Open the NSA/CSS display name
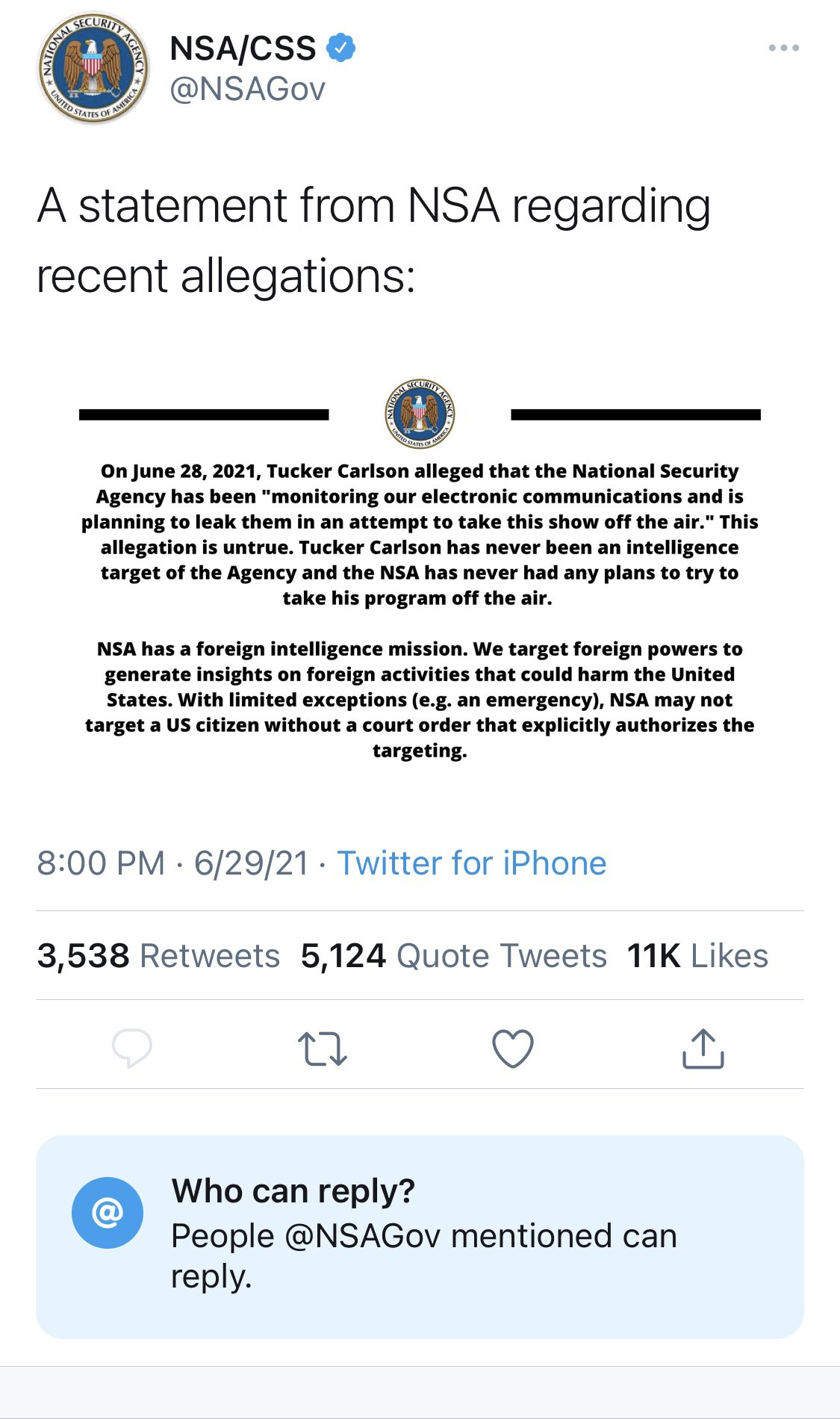The image size is (840, 1419). point(243,49)
